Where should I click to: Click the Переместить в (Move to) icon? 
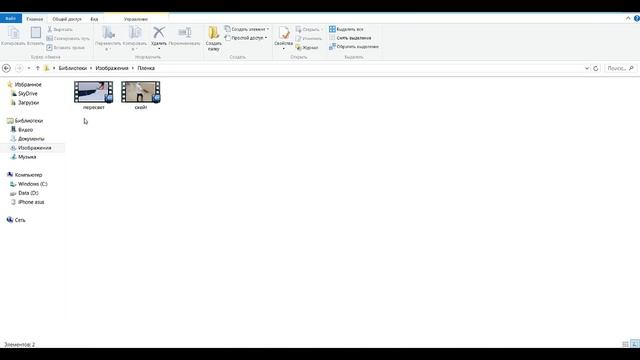(108, 33)
